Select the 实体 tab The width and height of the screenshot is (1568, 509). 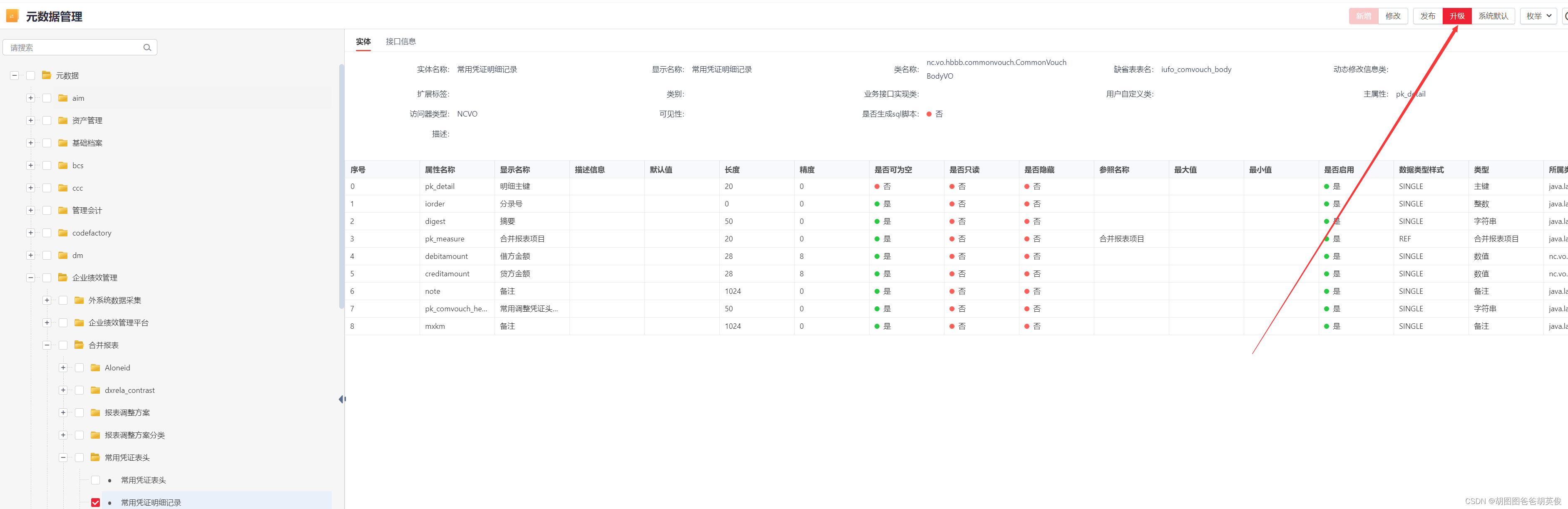coord(363,41)
